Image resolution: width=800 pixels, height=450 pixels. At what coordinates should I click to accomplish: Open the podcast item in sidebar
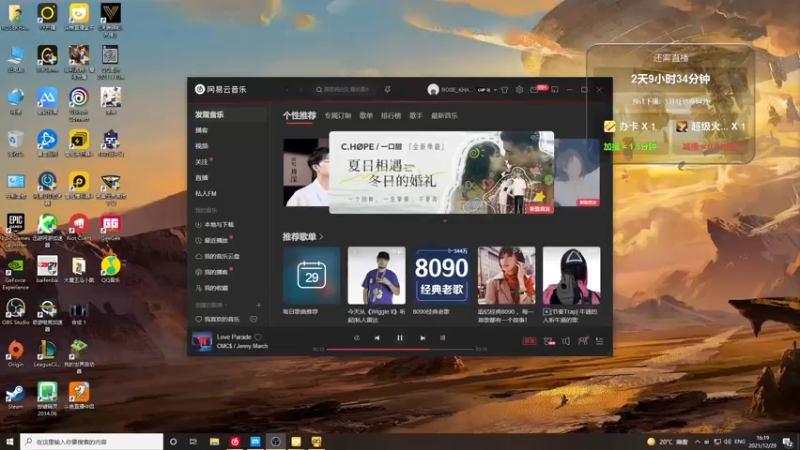click(x=202, y=131)
